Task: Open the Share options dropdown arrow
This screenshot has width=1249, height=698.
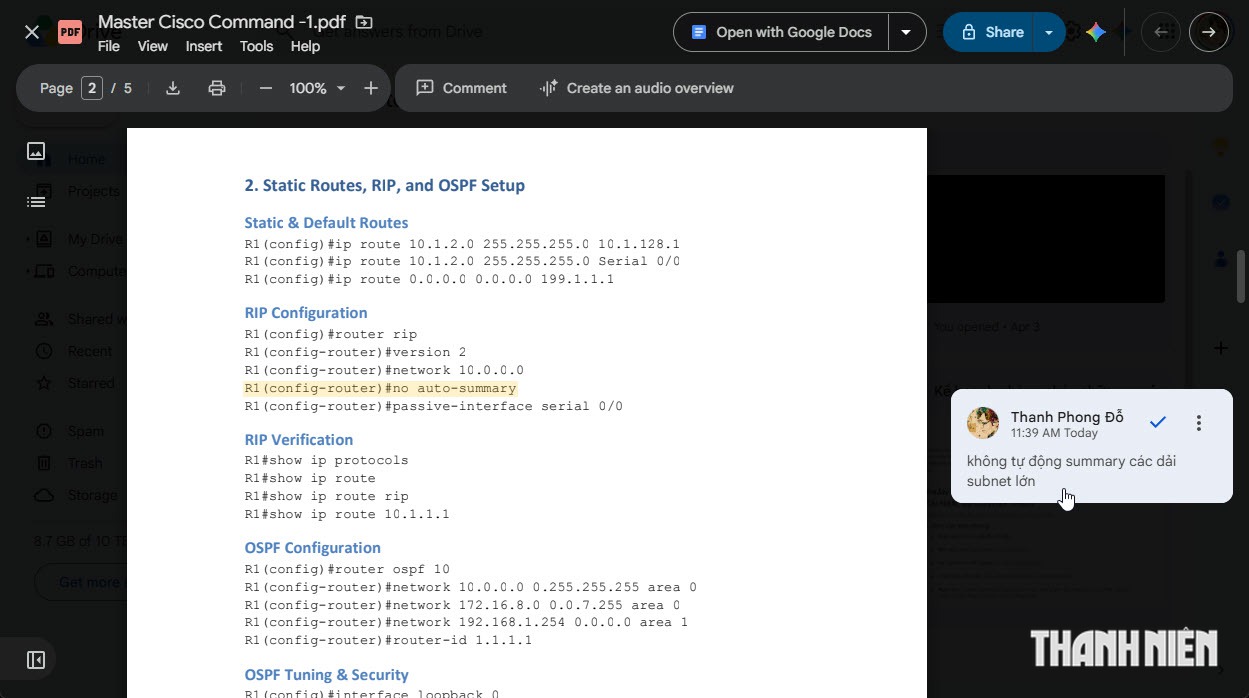Action: (1049, 32)
